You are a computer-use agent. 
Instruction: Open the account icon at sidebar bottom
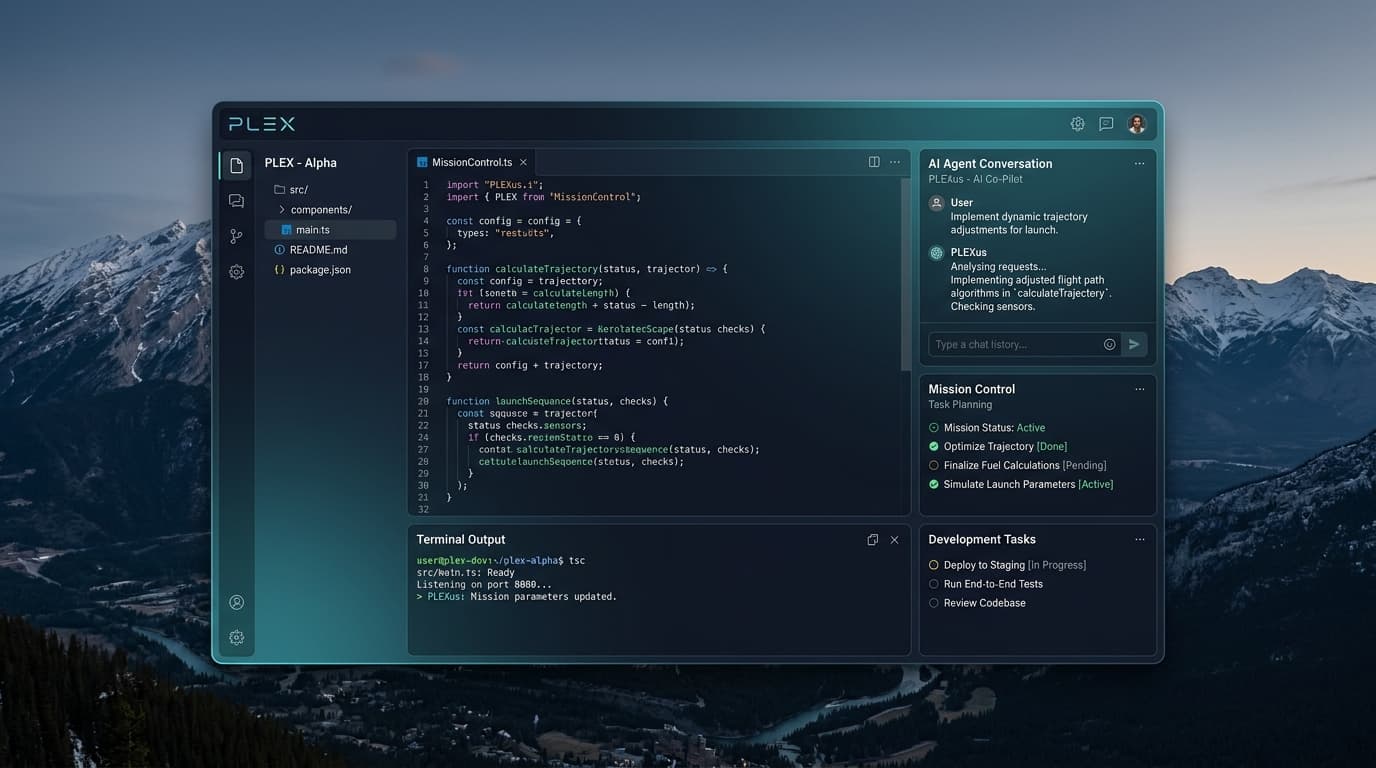[236, 602]
